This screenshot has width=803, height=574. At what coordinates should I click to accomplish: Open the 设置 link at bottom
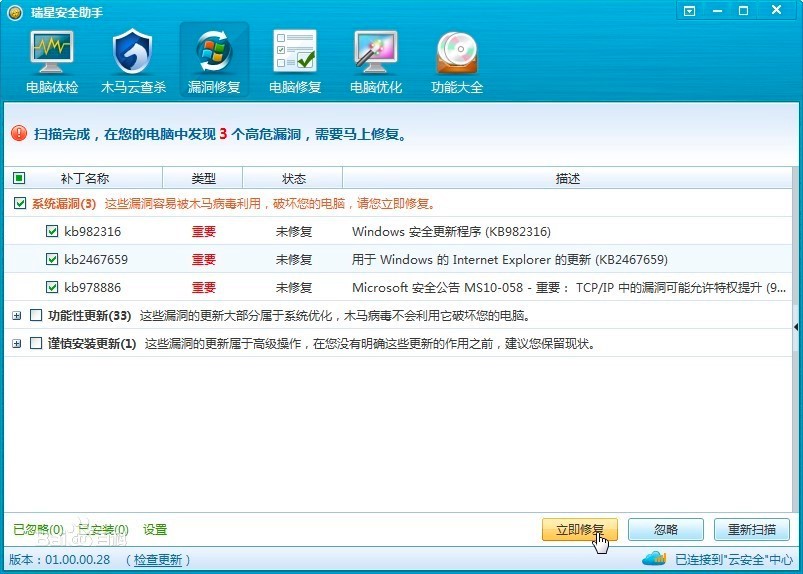[x=155, y=529]
